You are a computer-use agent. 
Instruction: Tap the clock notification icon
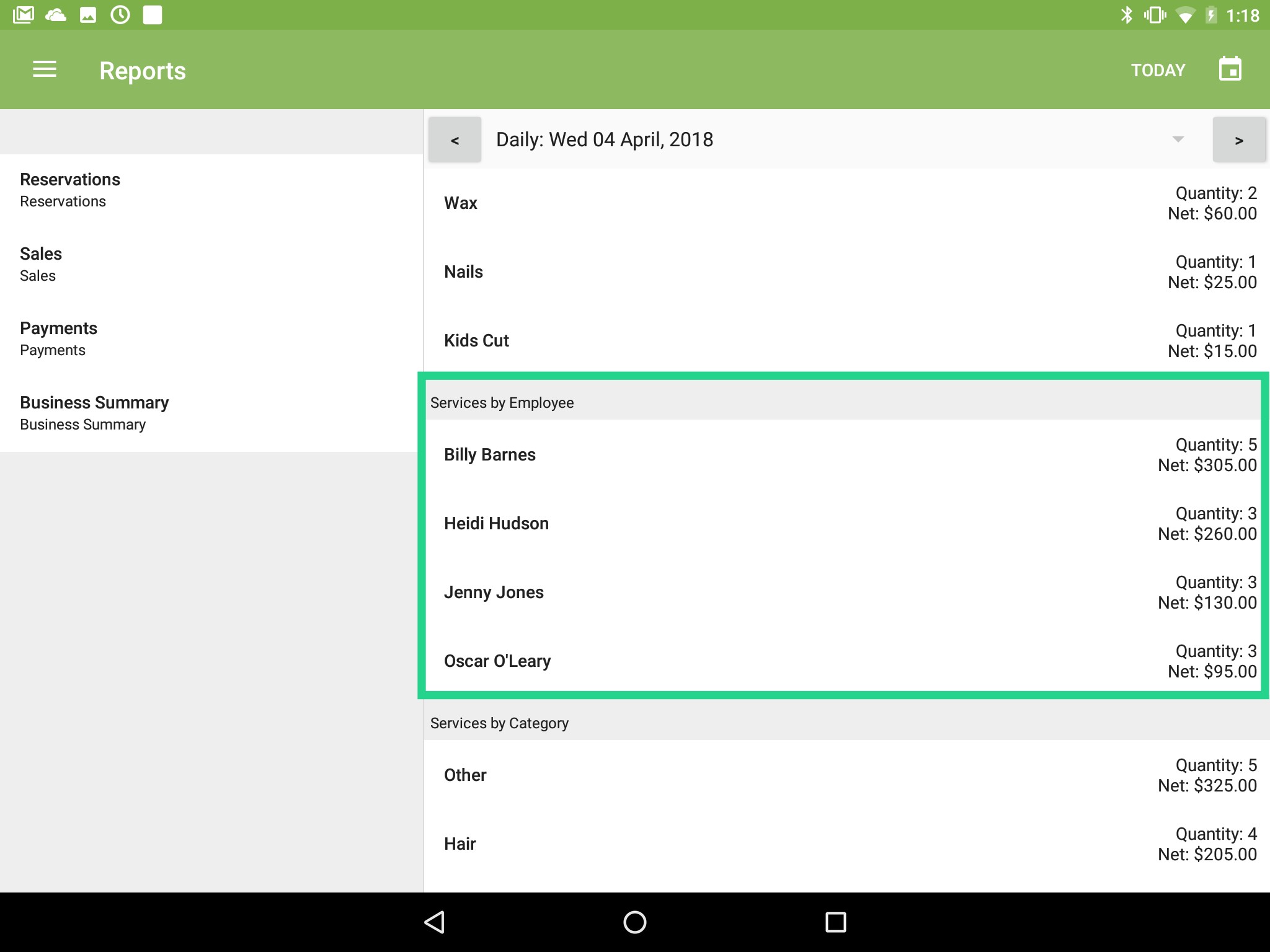pos(120,14)
